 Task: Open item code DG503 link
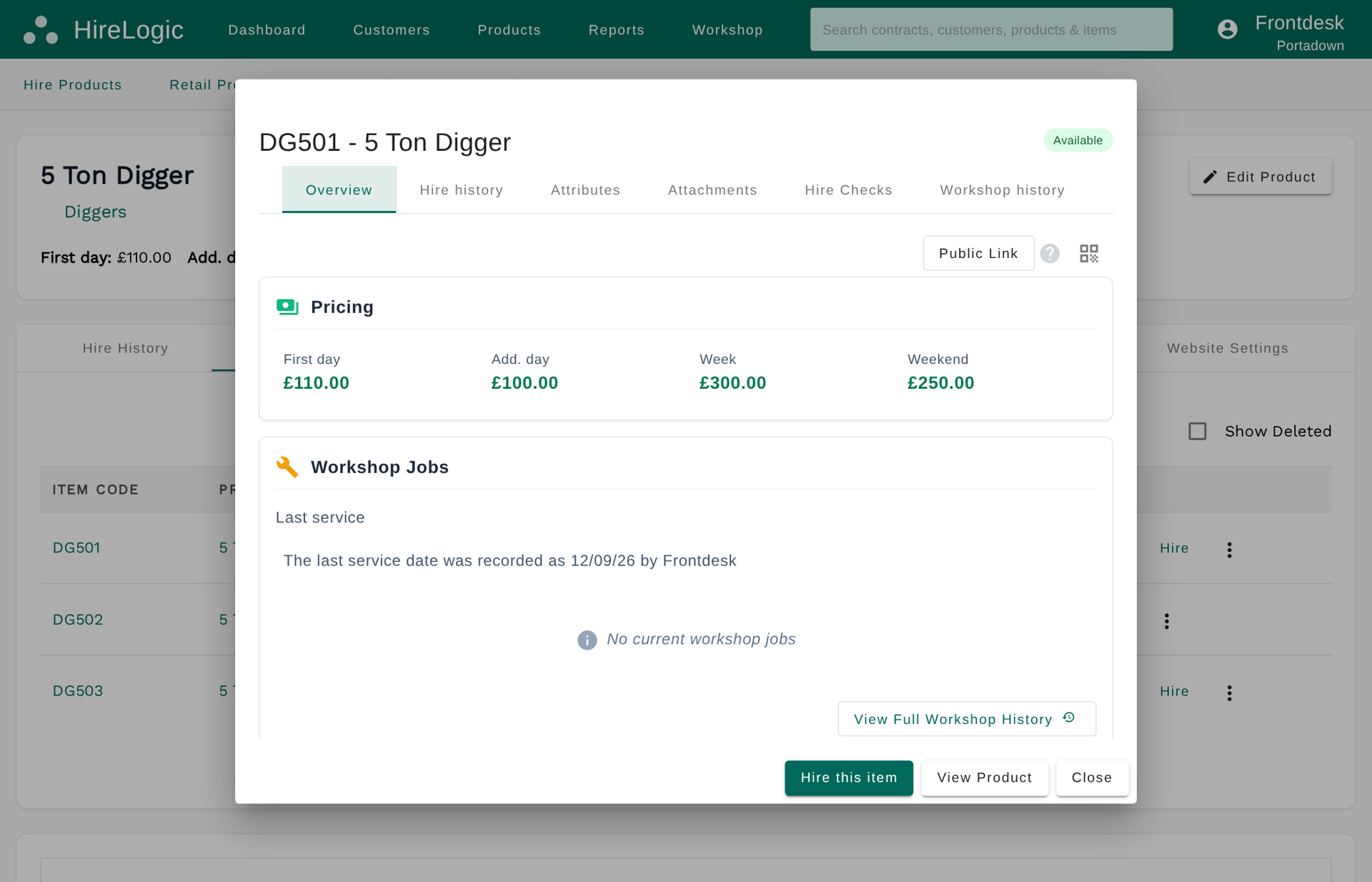click(78, 691)
